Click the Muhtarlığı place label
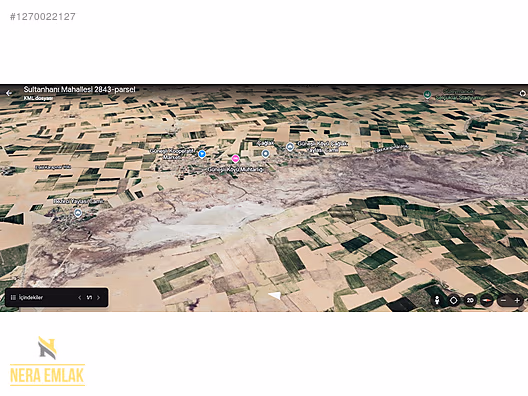 click(x=235, y=169)
